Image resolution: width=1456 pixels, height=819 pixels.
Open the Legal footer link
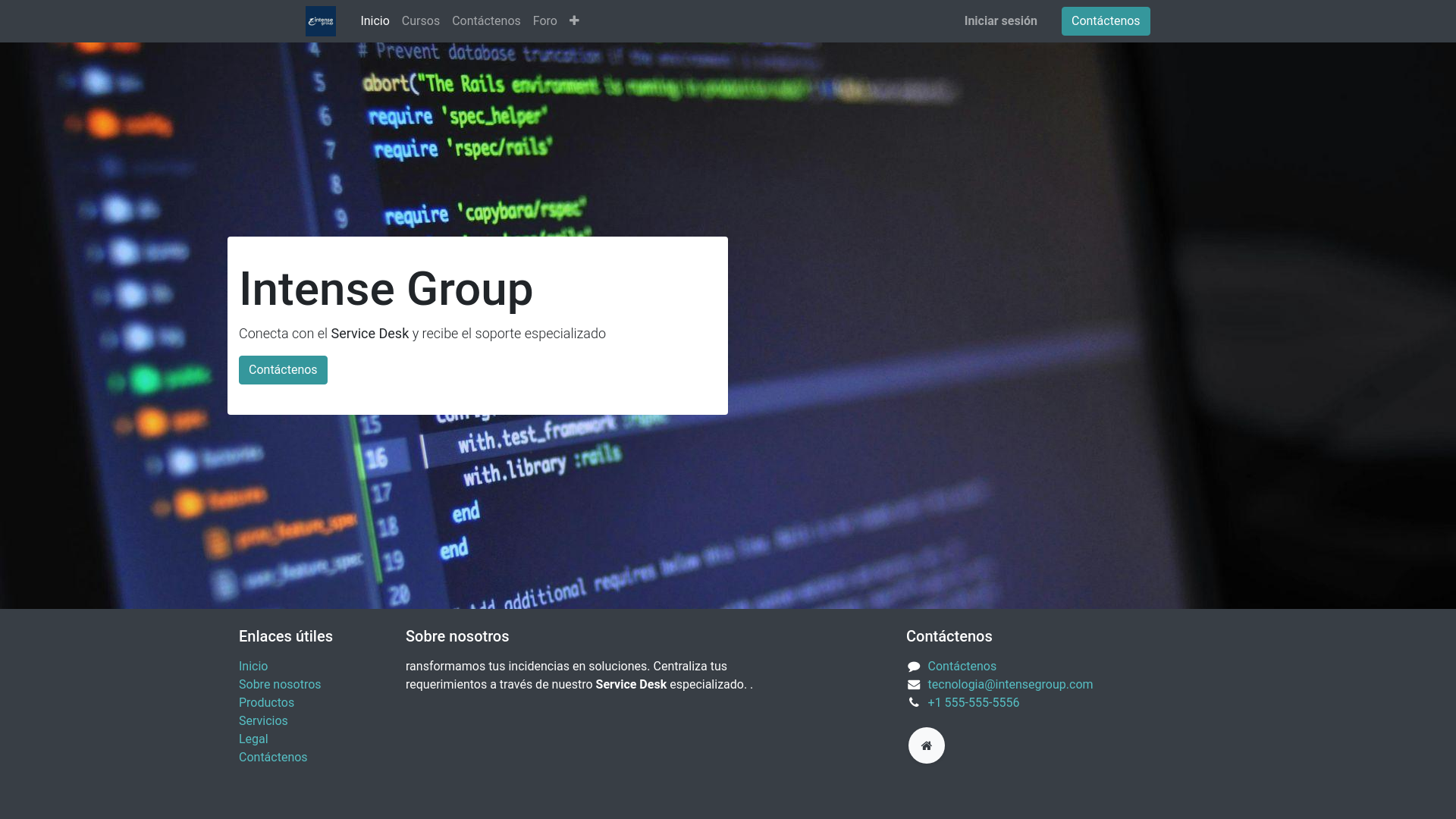pyautogui.click(x=253, y=739)
